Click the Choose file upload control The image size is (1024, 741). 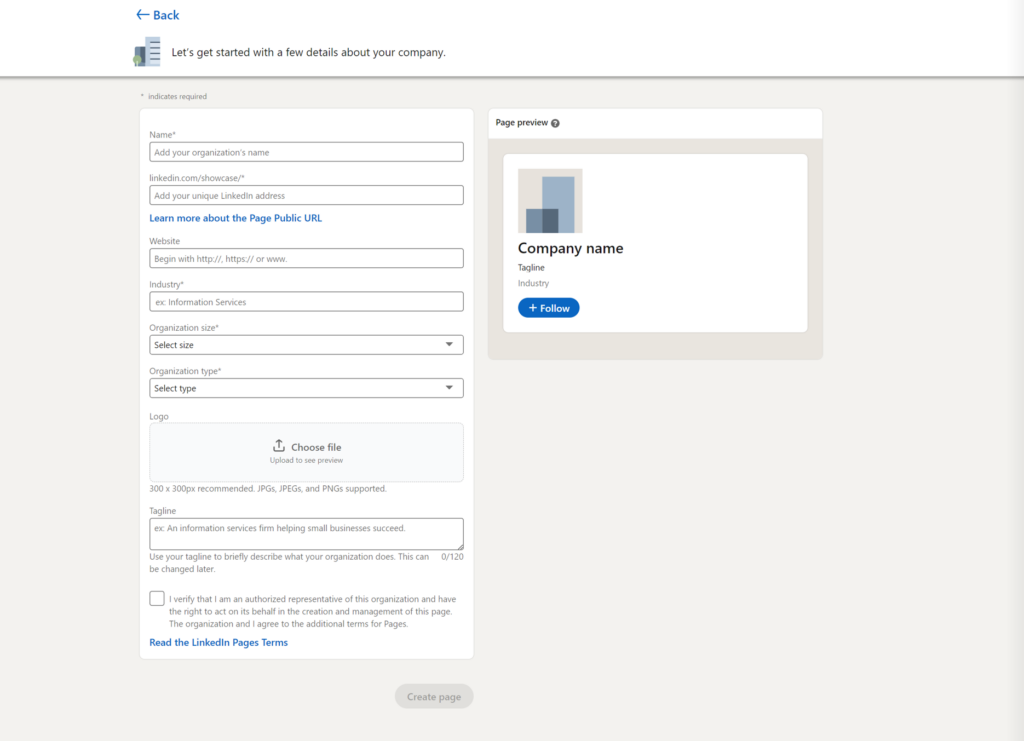click(x=306, y=451)
